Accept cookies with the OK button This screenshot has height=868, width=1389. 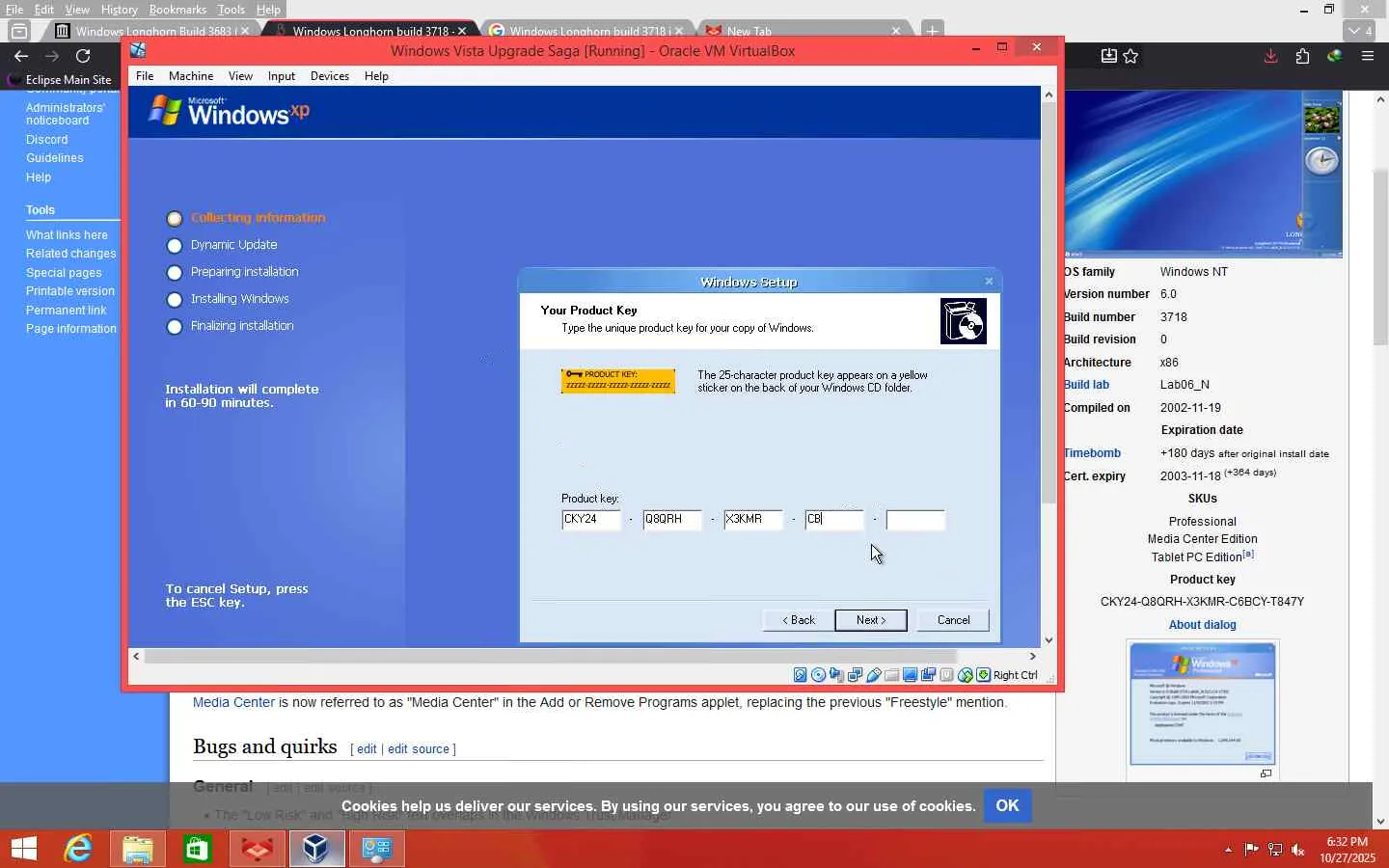pos(1008,805)
